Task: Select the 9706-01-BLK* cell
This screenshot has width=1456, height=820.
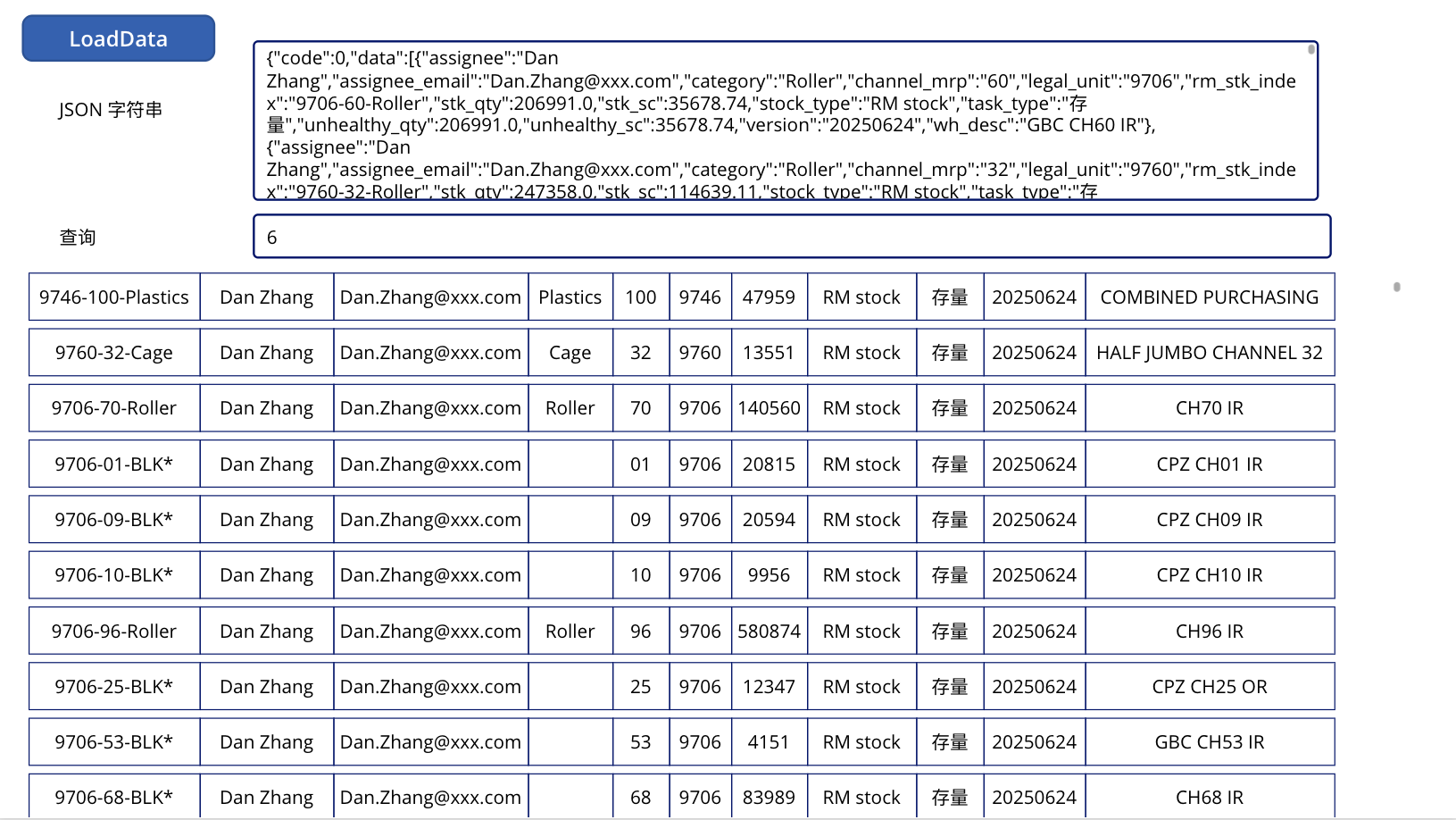Action: tap(114, 464)
